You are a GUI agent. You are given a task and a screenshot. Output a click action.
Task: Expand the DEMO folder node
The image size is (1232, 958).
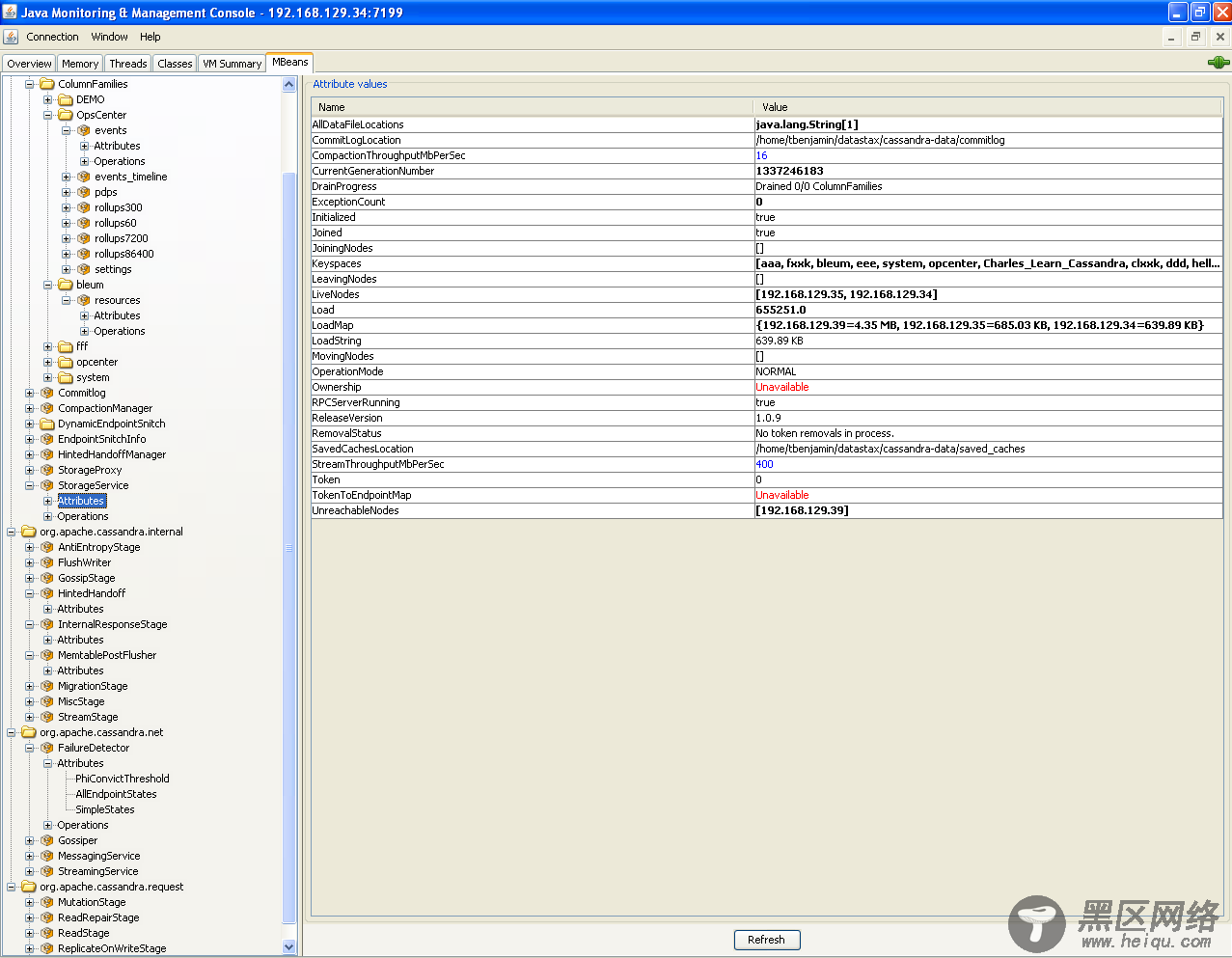pyautogui.click(x=47, y=99)
